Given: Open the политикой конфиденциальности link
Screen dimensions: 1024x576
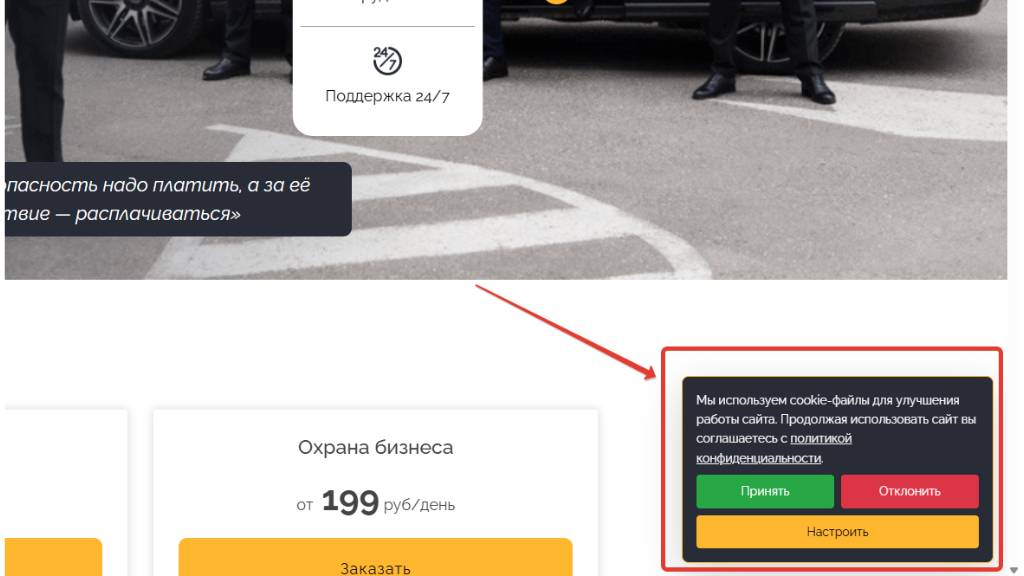Looking at the screenshot, I should (774, 448).
